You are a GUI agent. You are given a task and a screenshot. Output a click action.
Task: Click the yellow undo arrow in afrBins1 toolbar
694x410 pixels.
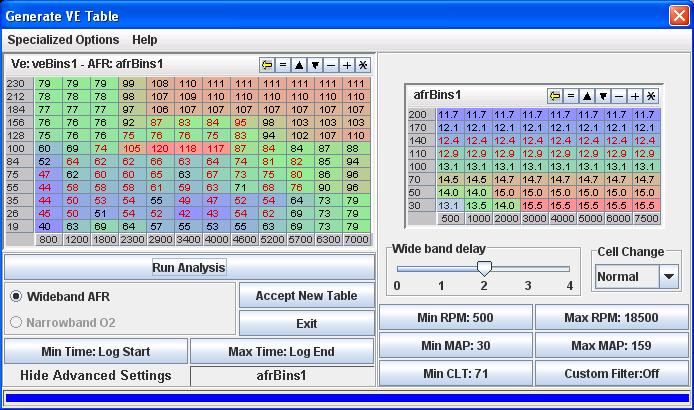[555, 96]
